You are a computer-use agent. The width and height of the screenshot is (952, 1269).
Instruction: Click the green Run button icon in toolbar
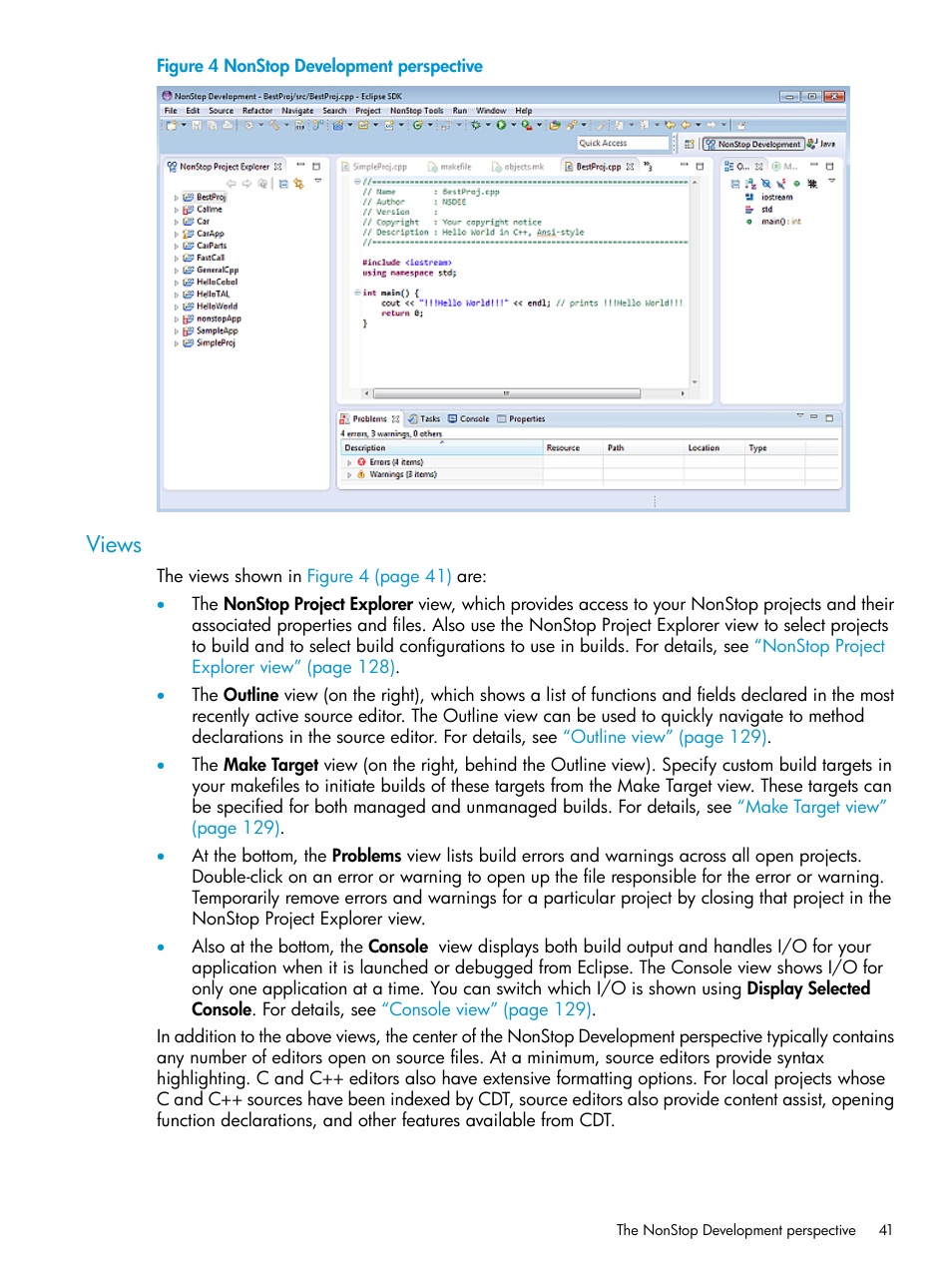(501, 126)
